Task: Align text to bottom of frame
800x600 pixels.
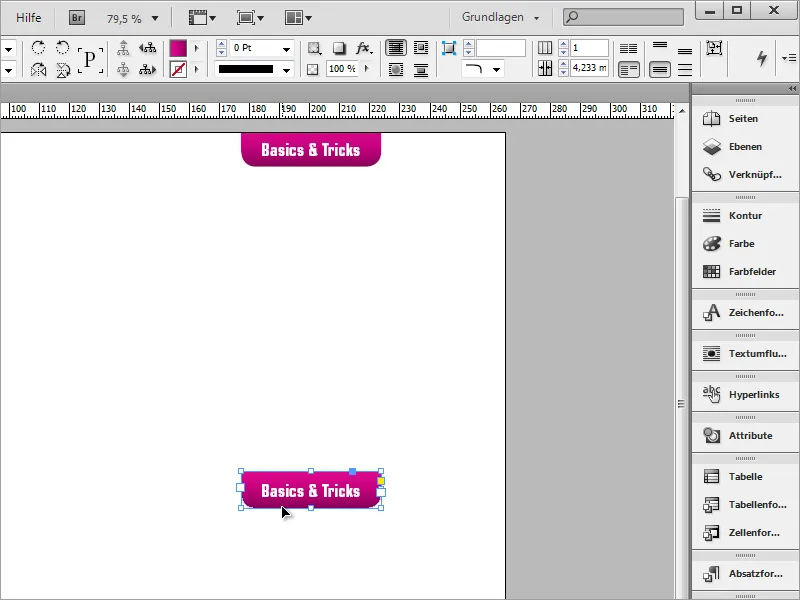Action: [x=685, y=51]
